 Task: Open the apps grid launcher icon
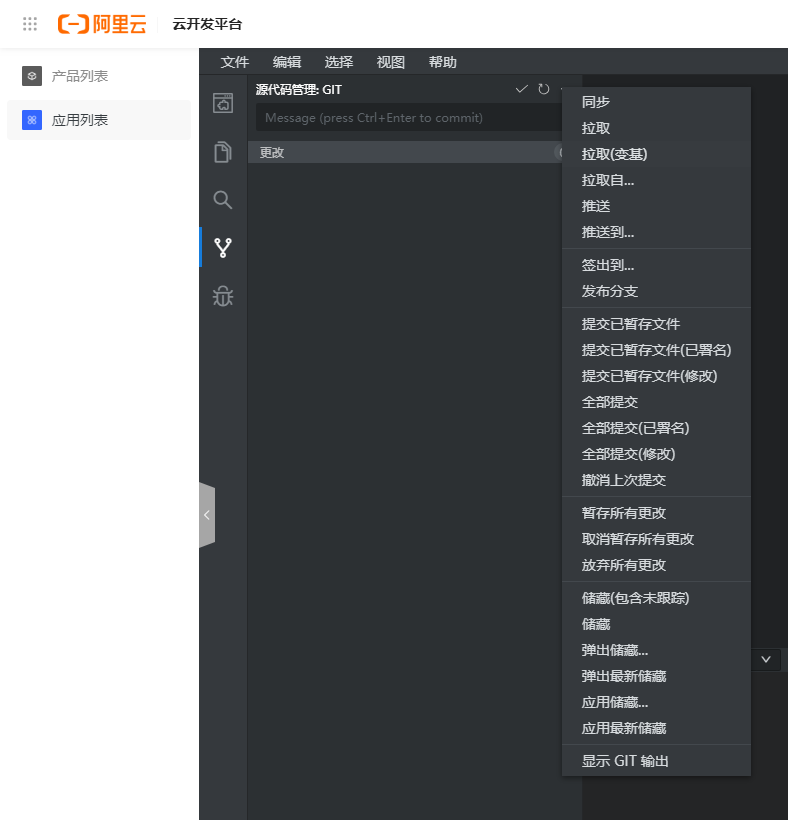(x=30, y=24)
